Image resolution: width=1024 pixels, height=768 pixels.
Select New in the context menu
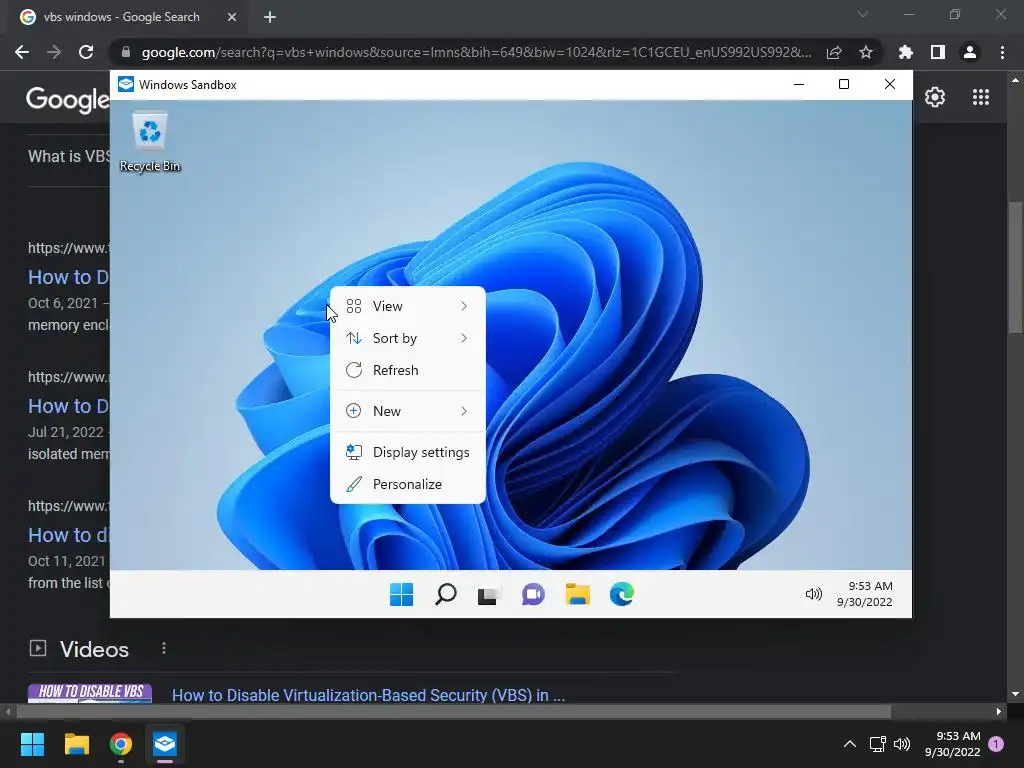(408, 411)
